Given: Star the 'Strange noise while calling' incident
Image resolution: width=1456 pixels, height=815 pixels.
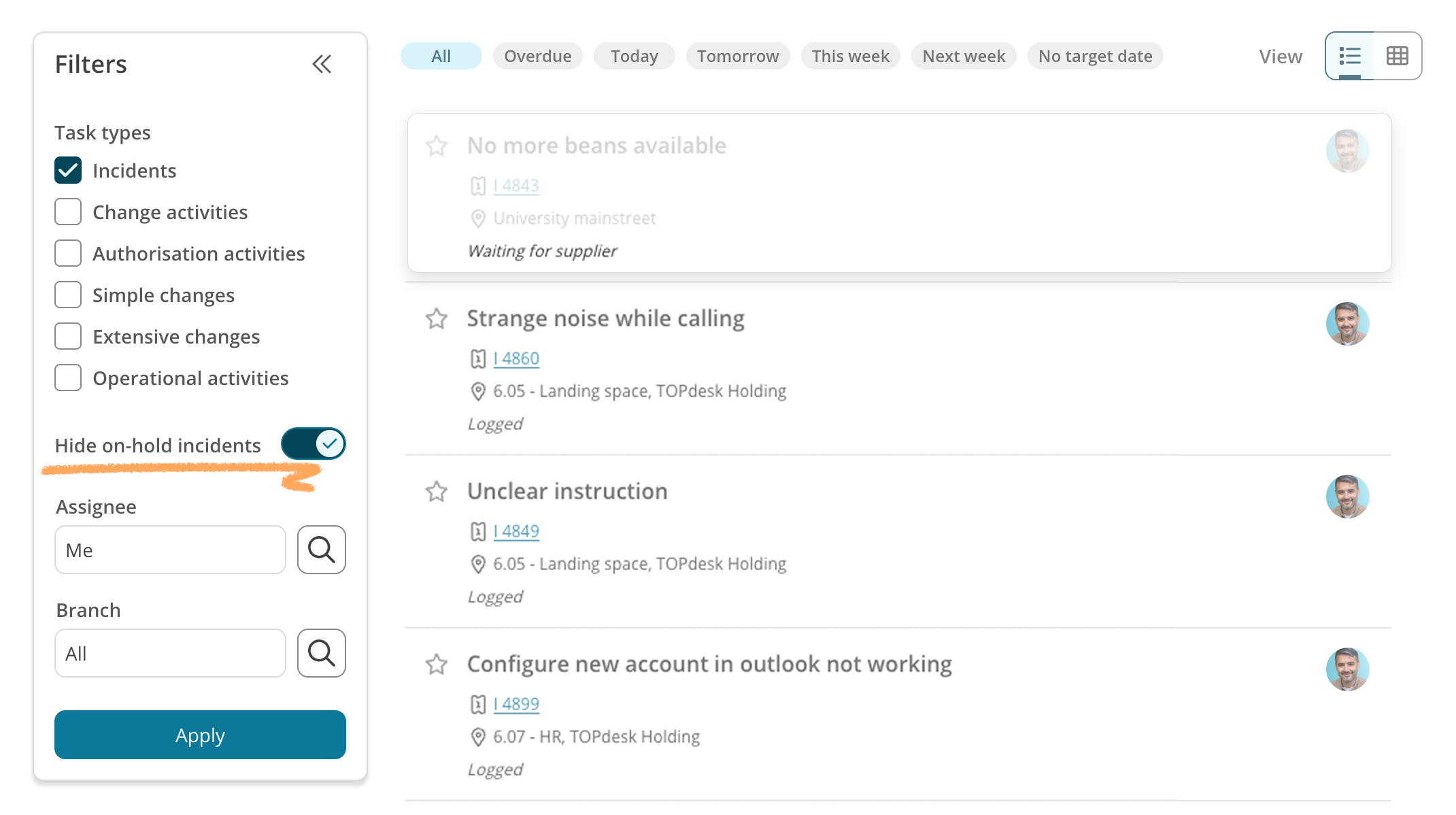Looking at the screenshot, I should pyautogui.click(x=437, y=318).
